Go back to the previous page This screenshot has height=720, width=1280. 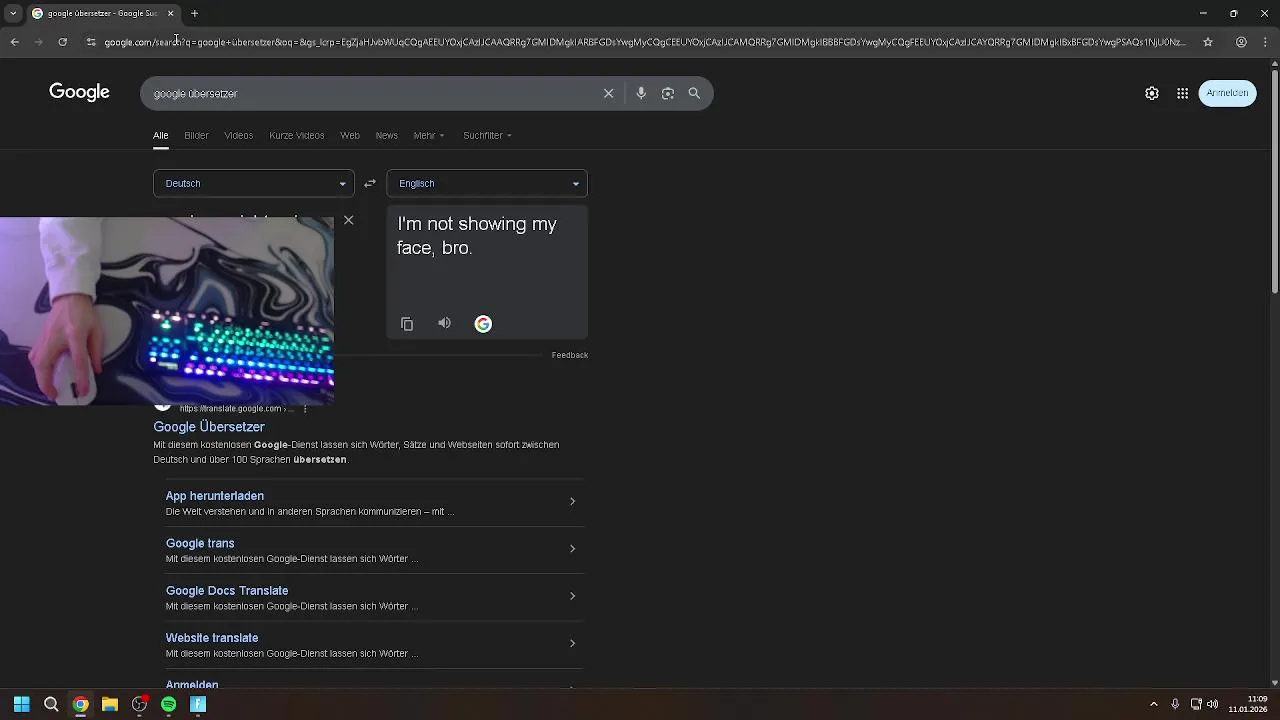coord(14,42)
